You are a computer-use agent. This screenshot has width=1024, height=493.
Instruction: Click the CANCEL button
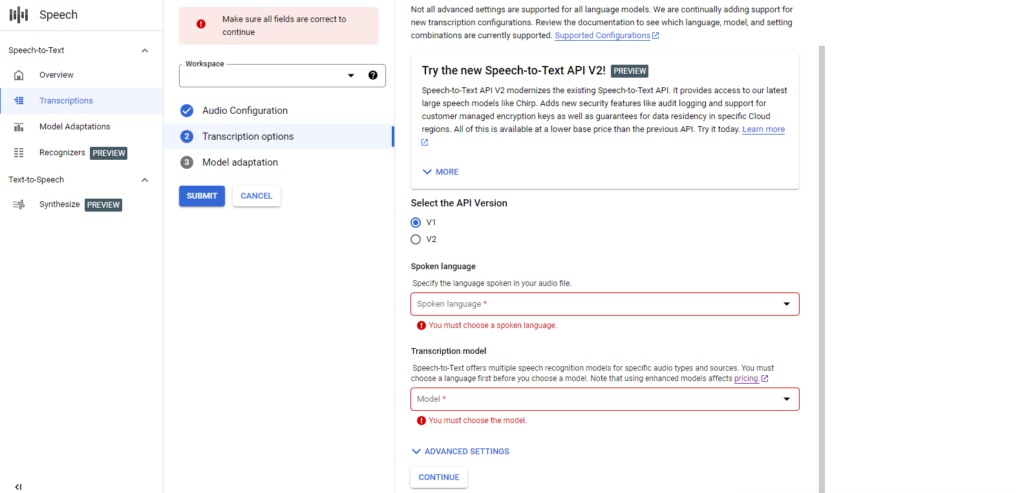[x=257, y=196]
